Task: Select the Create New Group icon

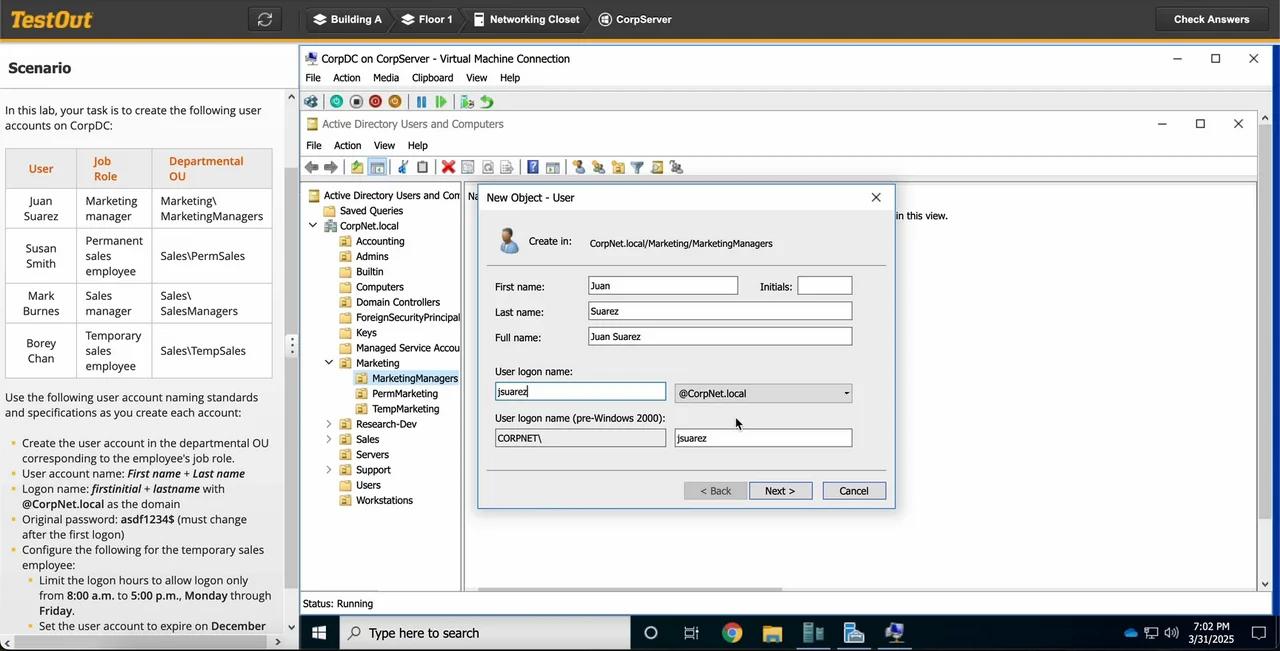Action: pos(598,167)
